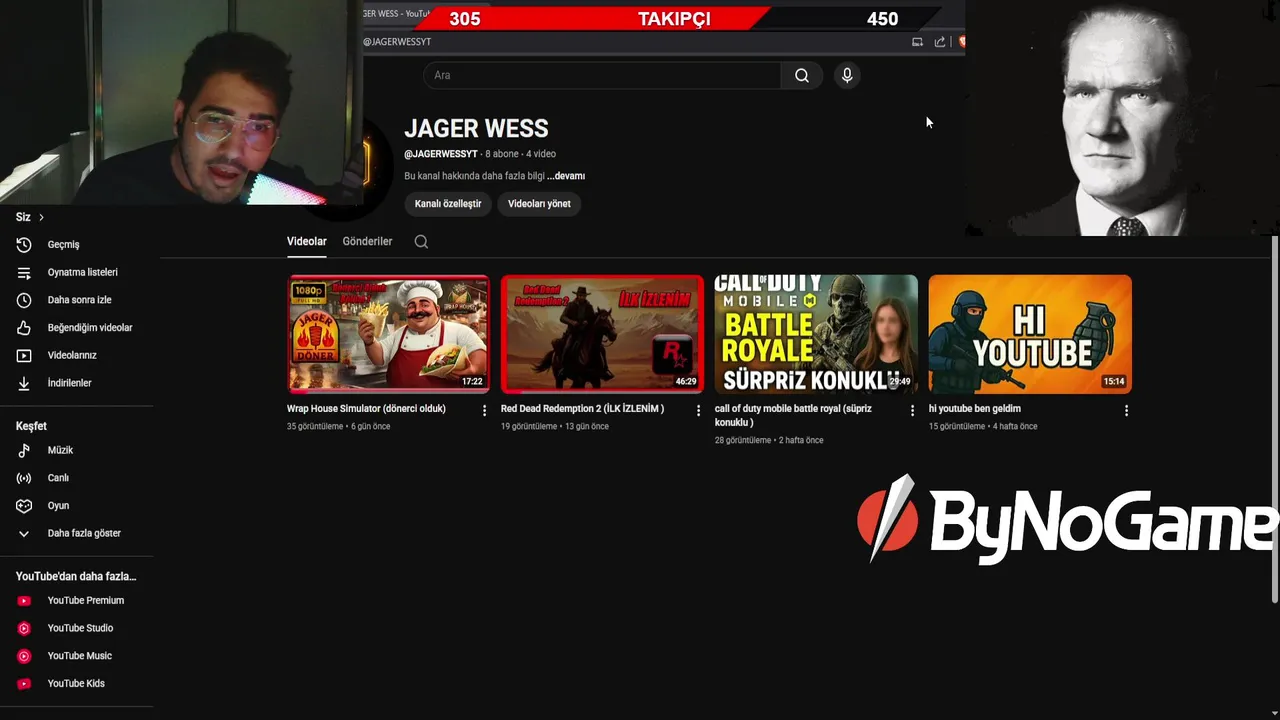Open call of duty mobile battle royal title

click(793, 415)
